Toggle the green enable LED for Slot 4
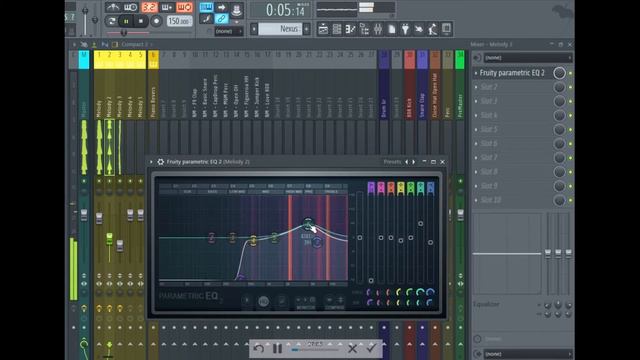 [x=570, y=116]
